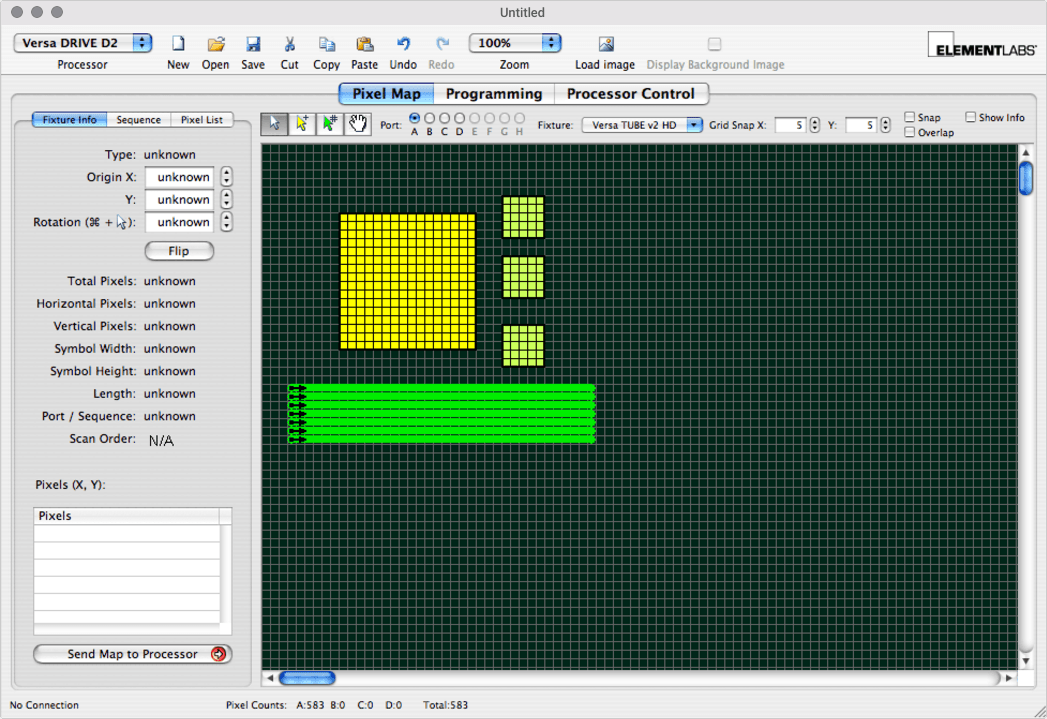Open the Versa DRIVE D2 processor dropdown
1047x719 pixels.
83,43
